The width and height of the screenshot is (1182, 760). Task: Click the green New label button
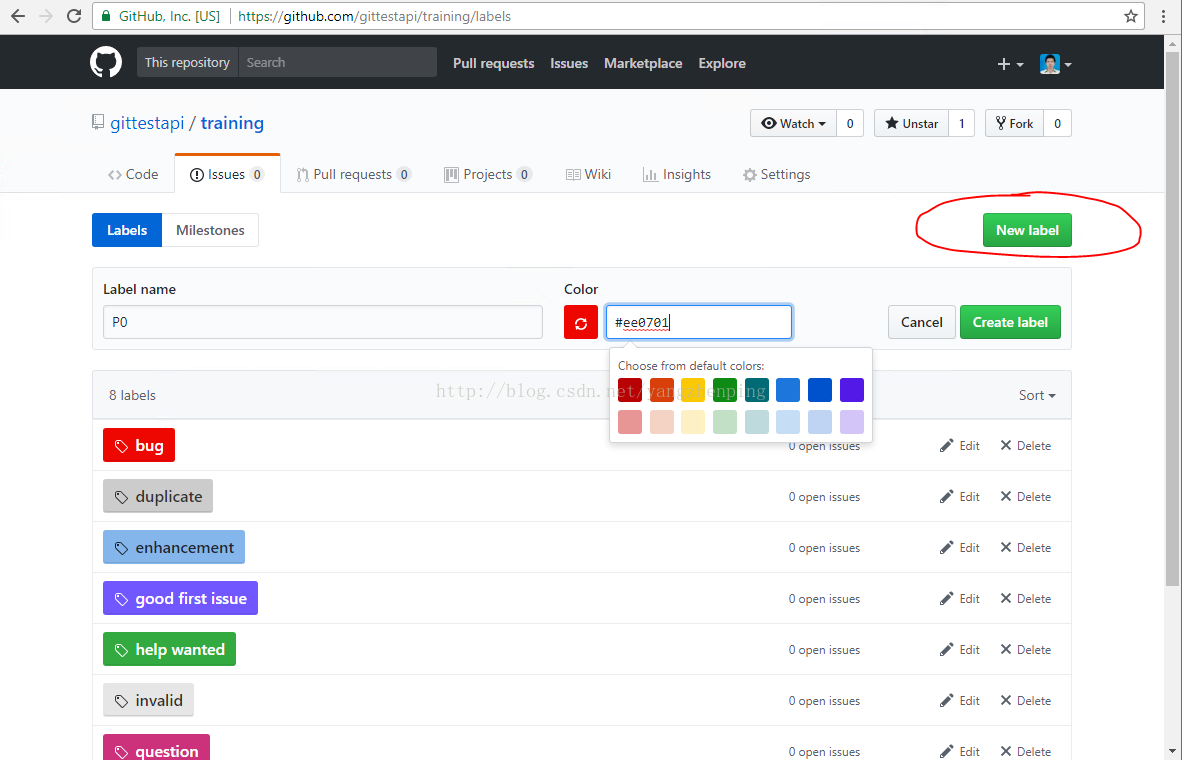click(x=1027, y=230)
